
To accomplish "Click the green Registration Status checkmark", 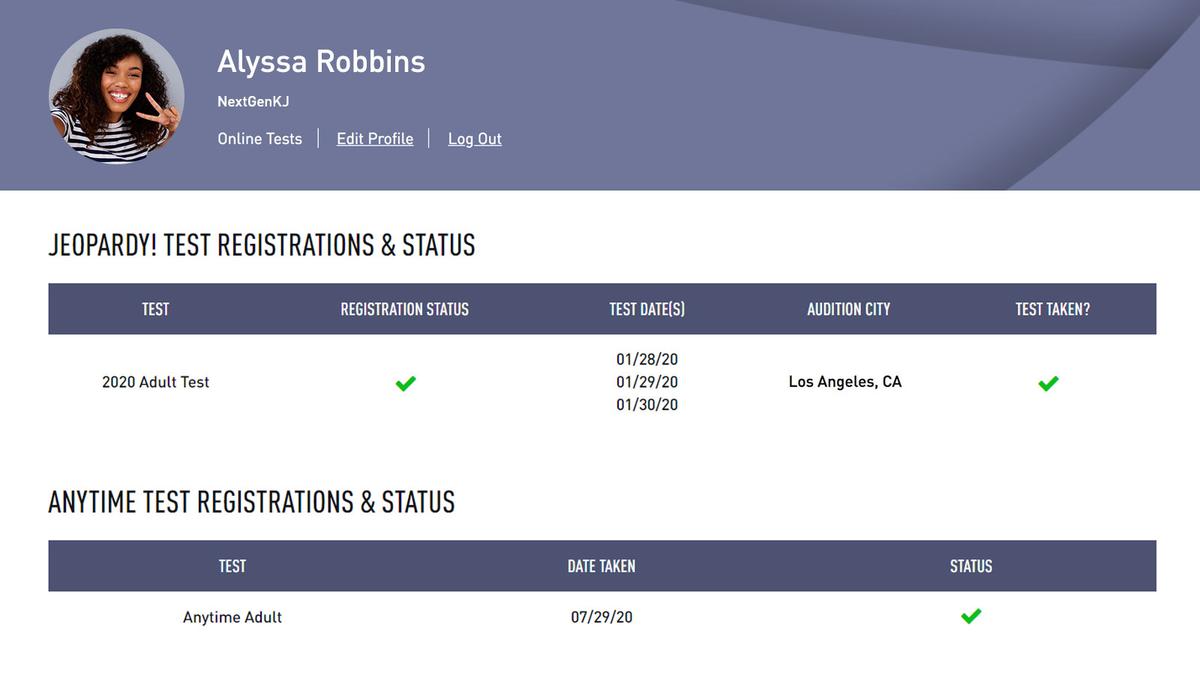I will pyautogui.click(x=405, y=383).
